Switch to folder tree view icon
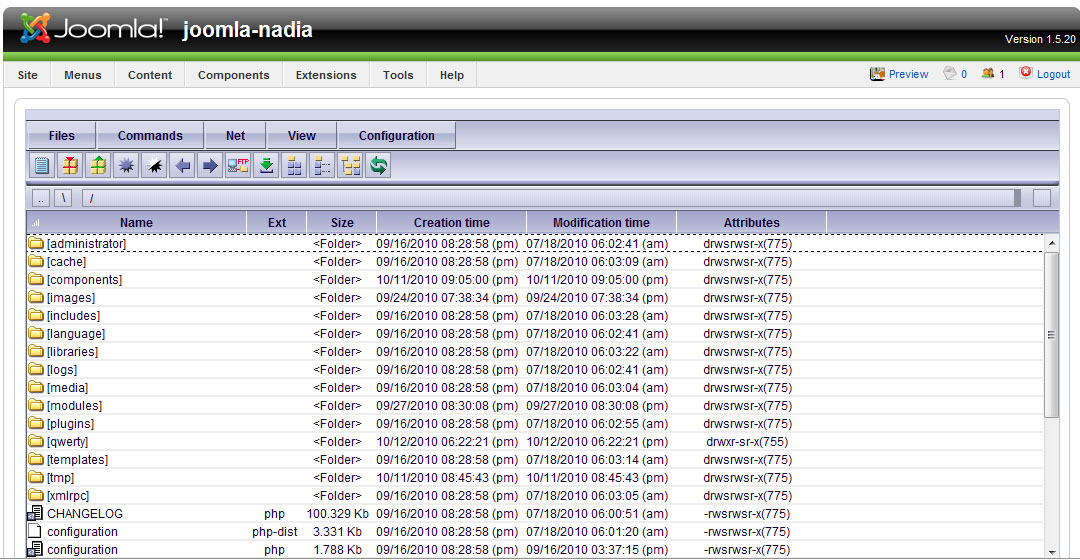 [x=350, y=166]
